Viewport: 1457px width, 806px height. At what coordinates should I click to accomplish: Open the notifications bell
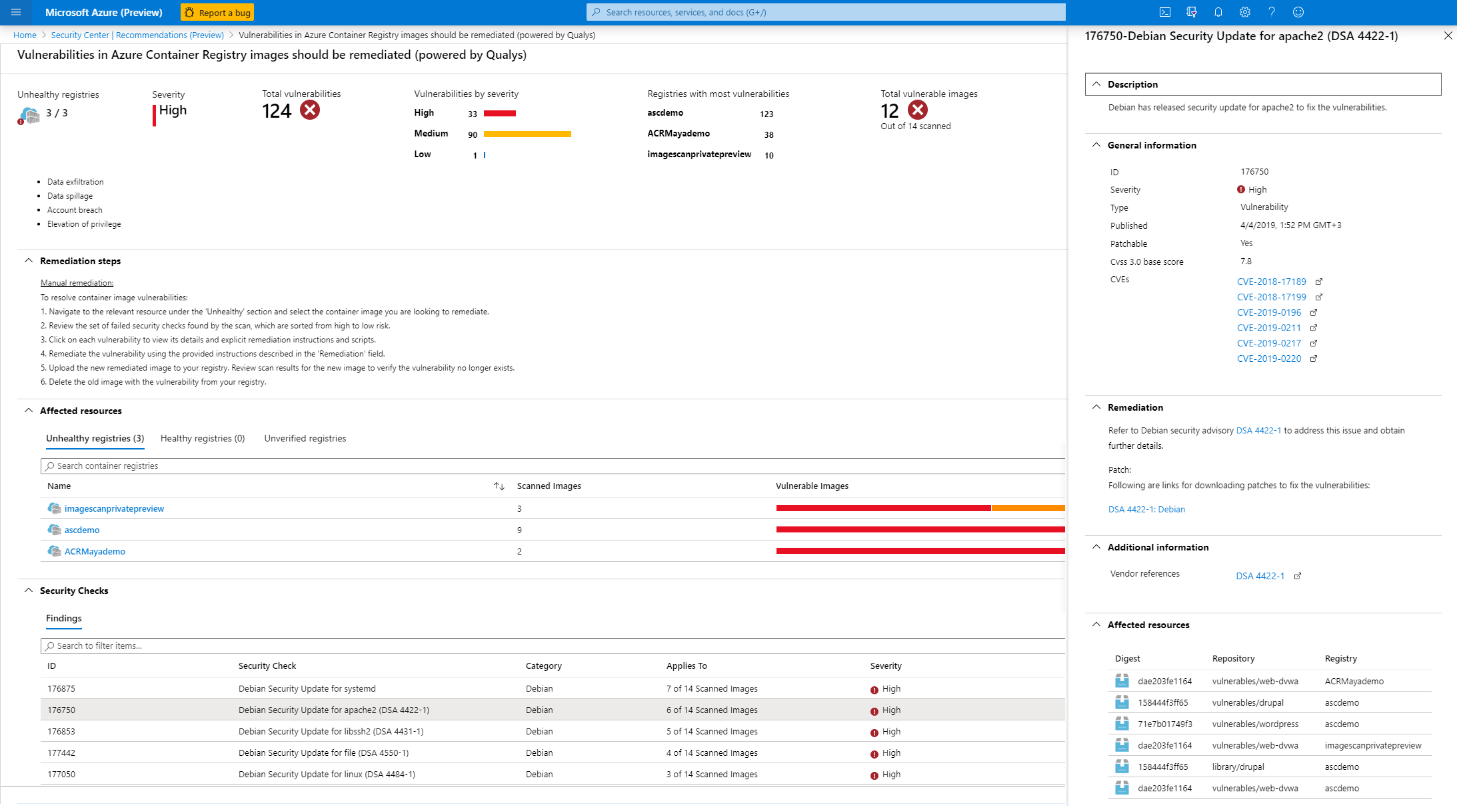click(x=1218, y=12)
